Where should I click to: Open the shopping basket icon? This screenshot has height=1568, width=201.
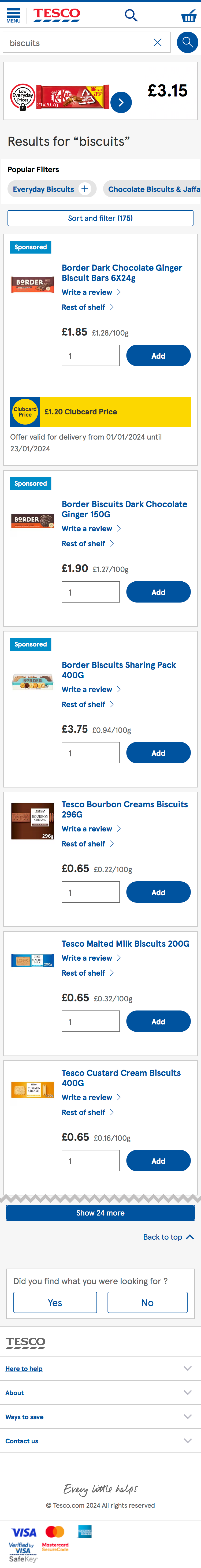189,16
